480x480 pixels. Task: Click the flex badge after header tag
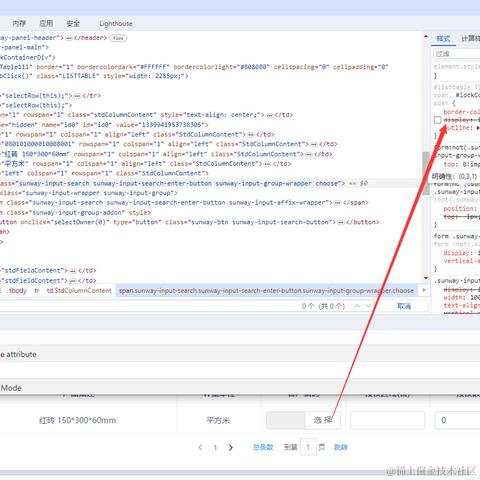click(x=118, y=38)
